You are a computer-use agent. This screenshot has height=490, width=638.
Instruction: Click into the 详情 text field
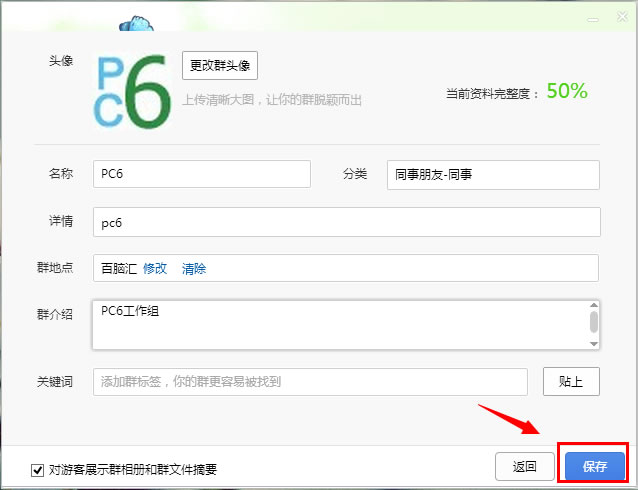345,222
